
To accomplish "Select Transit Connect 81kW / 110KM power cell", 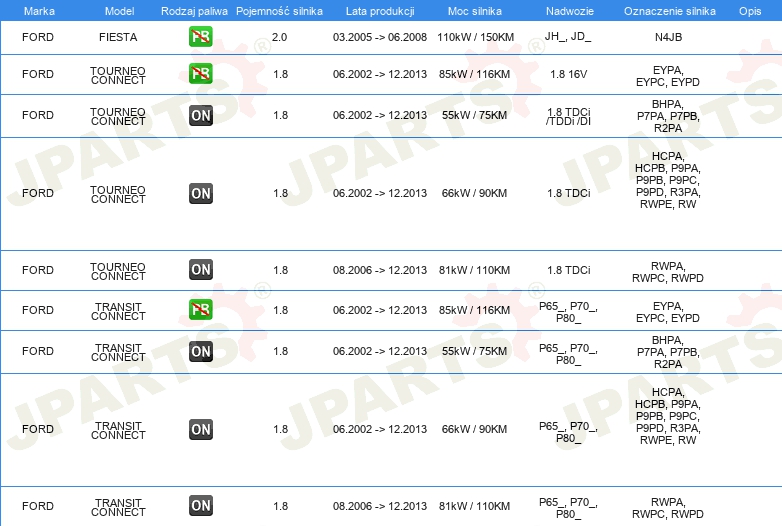I will pos(474,506).
